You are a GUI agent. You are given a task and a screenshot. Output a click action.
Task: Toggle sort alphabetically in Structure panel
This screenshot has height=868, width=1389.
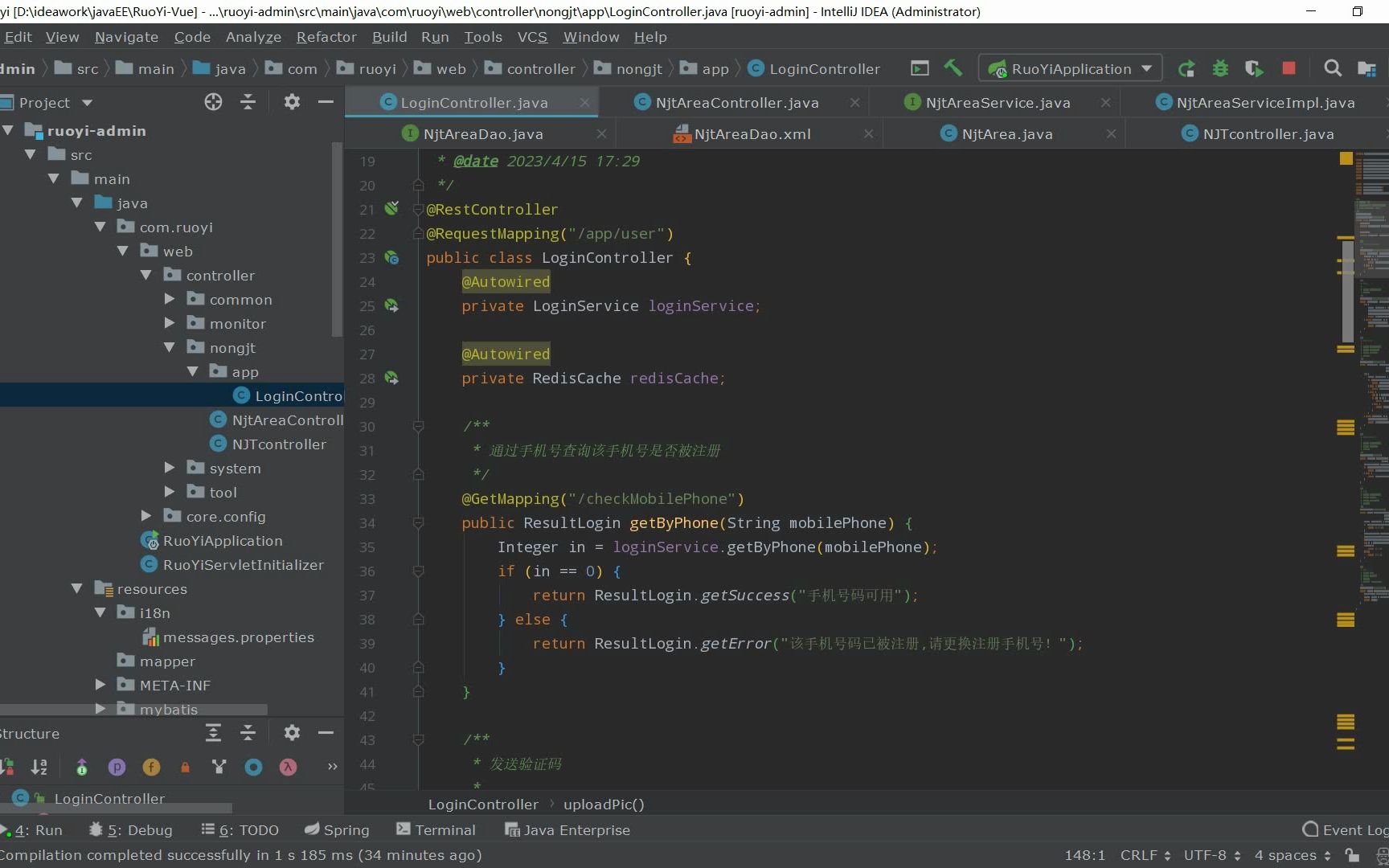pos(39,767)
